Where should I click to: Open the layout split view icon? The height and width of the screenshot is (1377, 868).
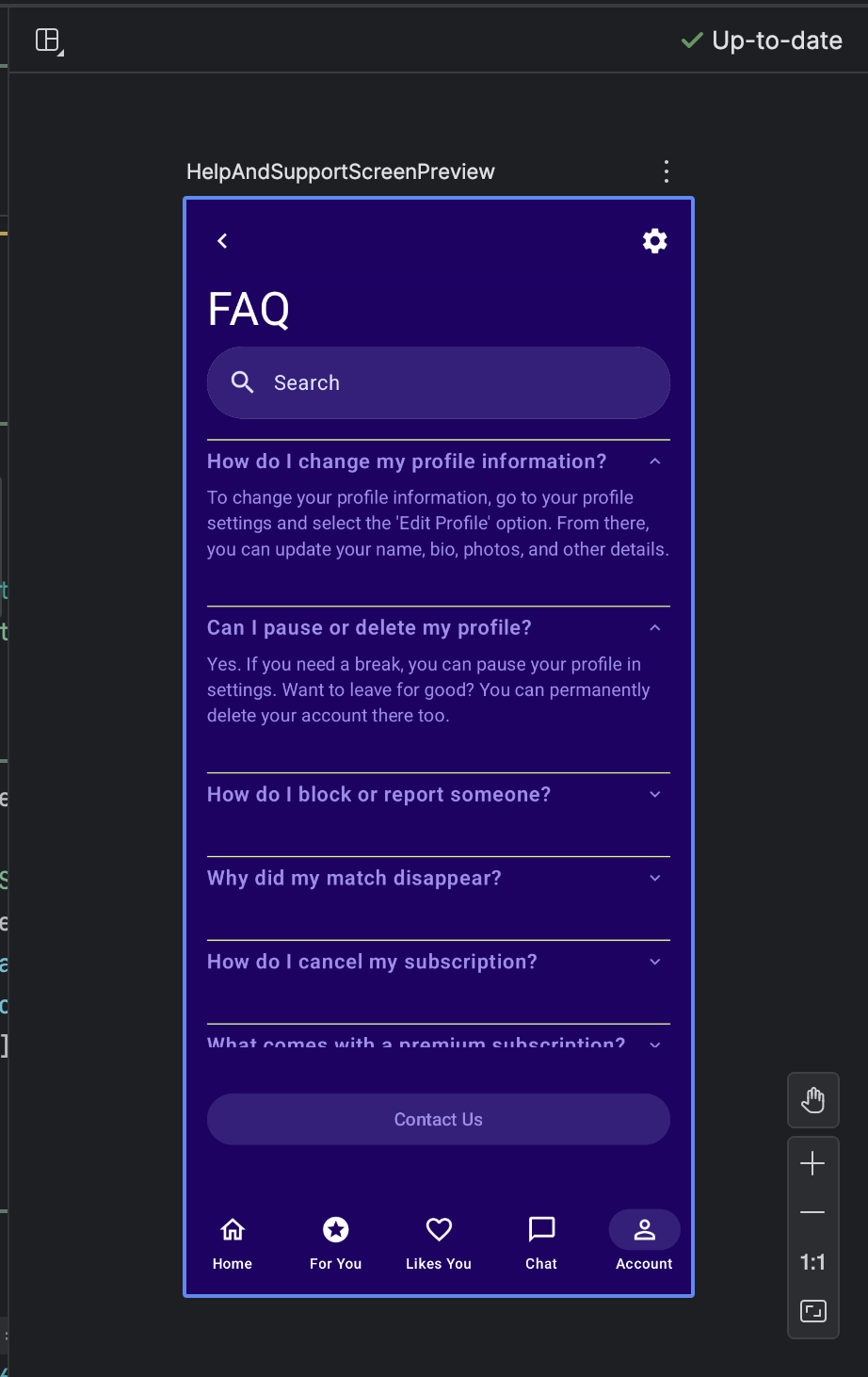tap(48, 40)
